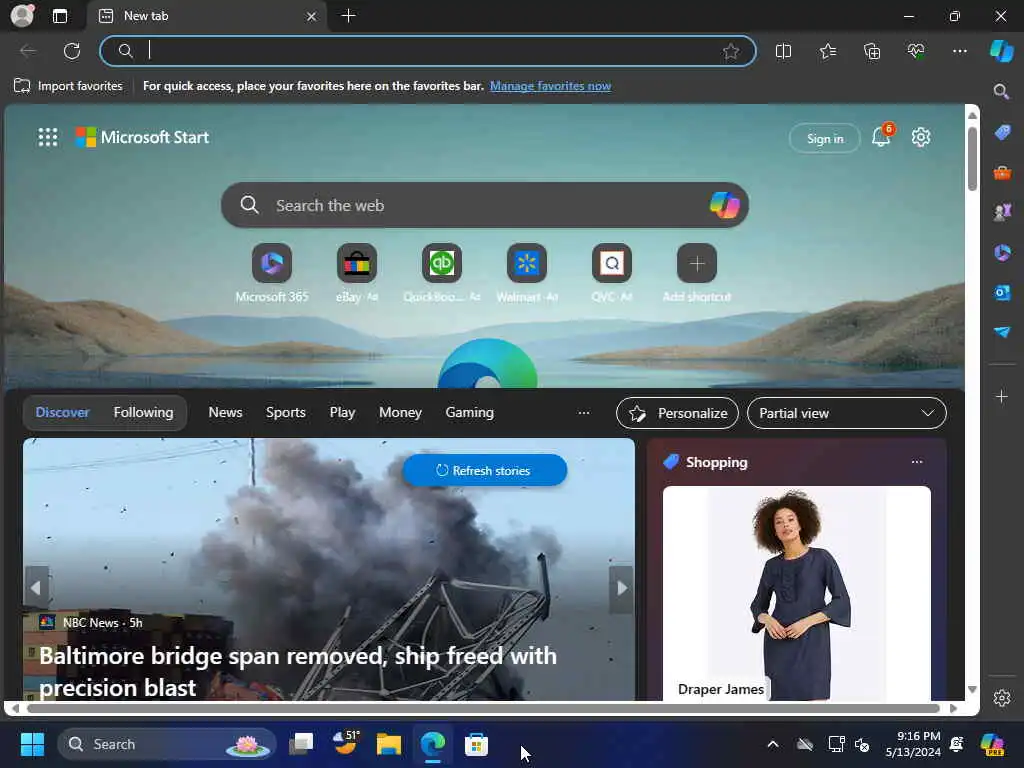Open Copilot icon in search box
Screen dimensions: 1024x768
coord(724,205)
